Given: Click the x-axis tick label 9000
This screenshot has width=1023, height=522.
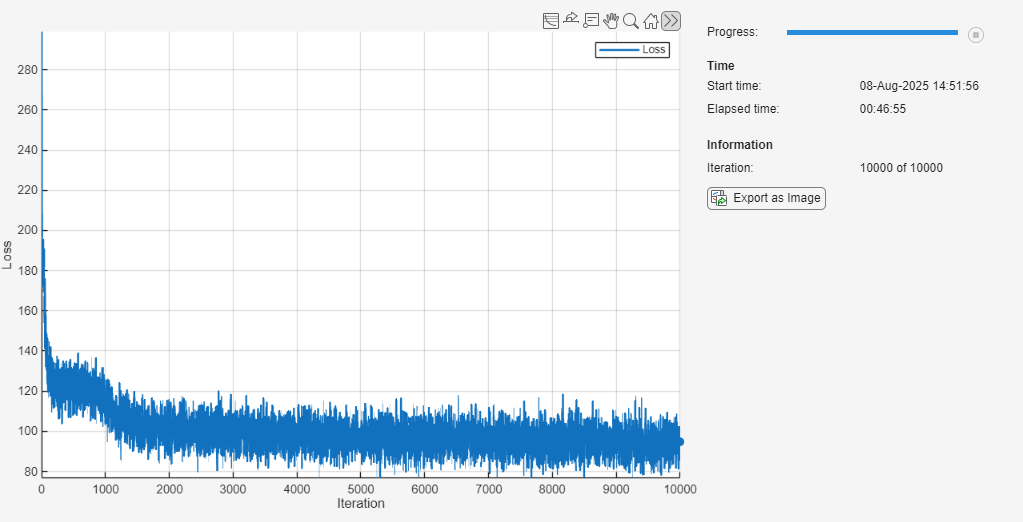Looking at the screenshot, I should (616, 489).
